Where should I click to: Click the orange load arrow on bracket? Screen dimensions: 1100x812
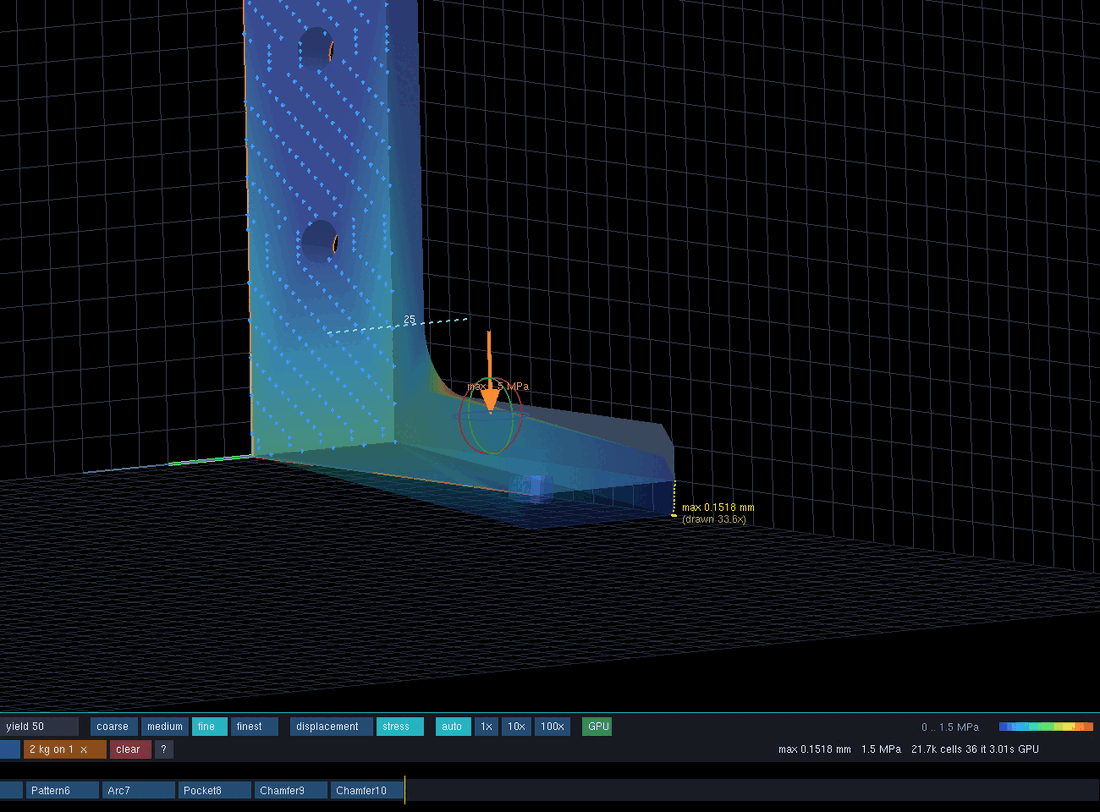(x=490, y=373)
